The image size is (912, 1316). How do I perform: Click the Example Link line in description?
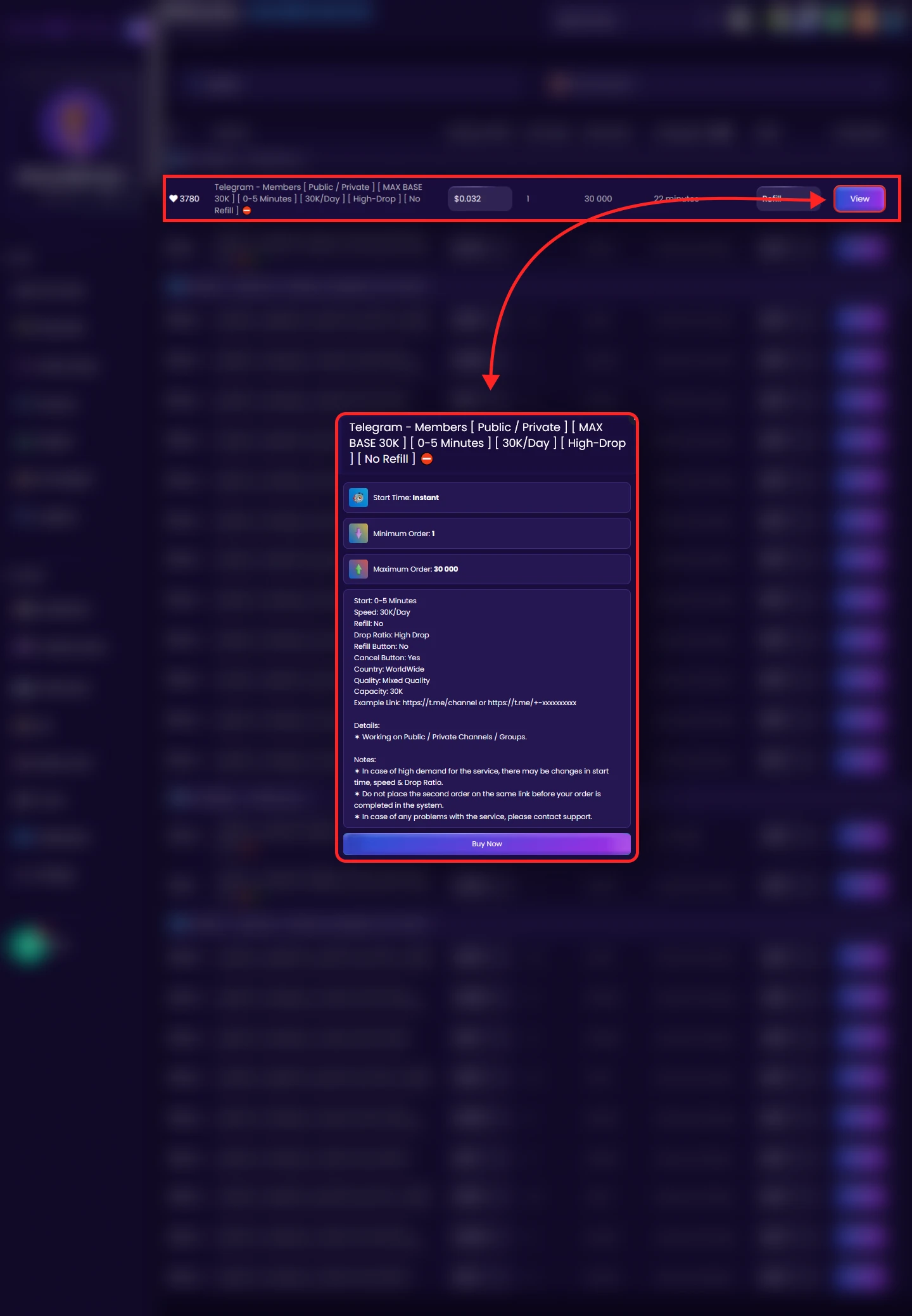(x=465, y=703)
